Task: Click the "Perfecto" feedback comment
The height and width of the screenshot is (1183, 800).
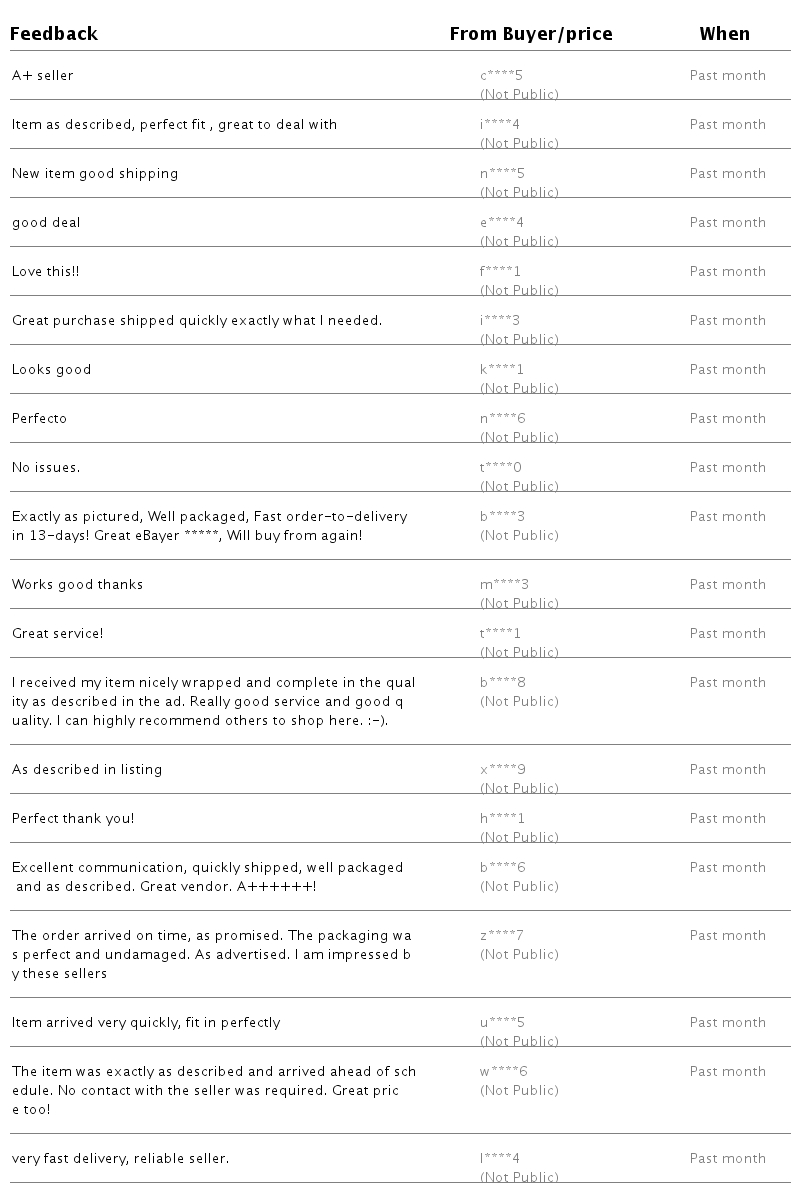Action: (40, 419)
